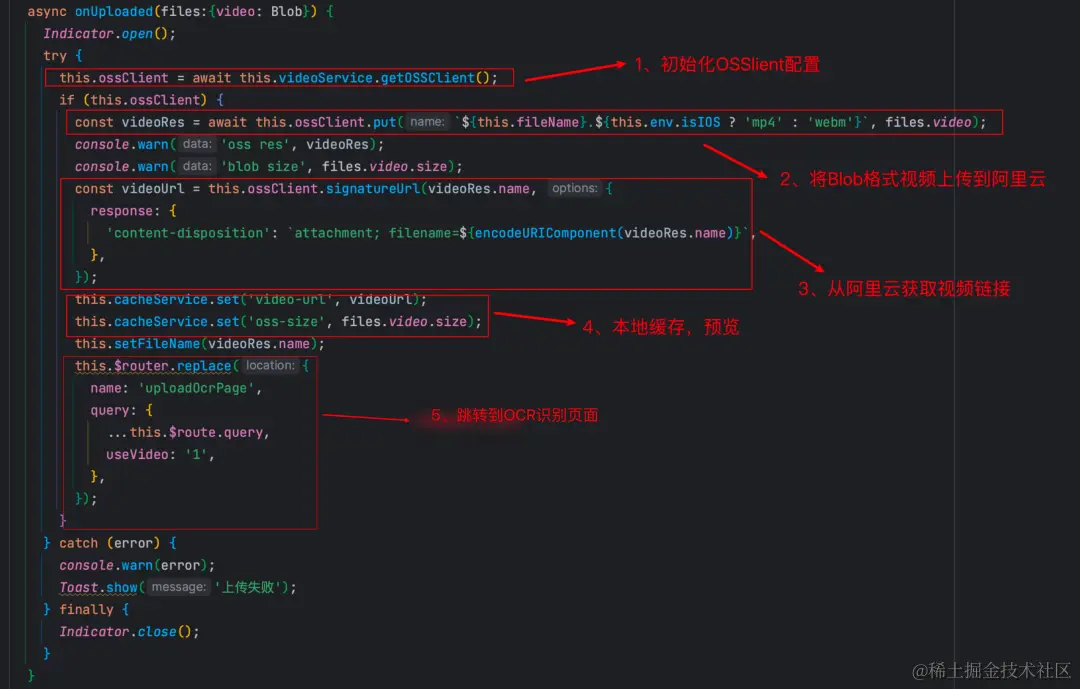1080x689 pixels.
Task: Click Toast.show call
Action: 98,587
